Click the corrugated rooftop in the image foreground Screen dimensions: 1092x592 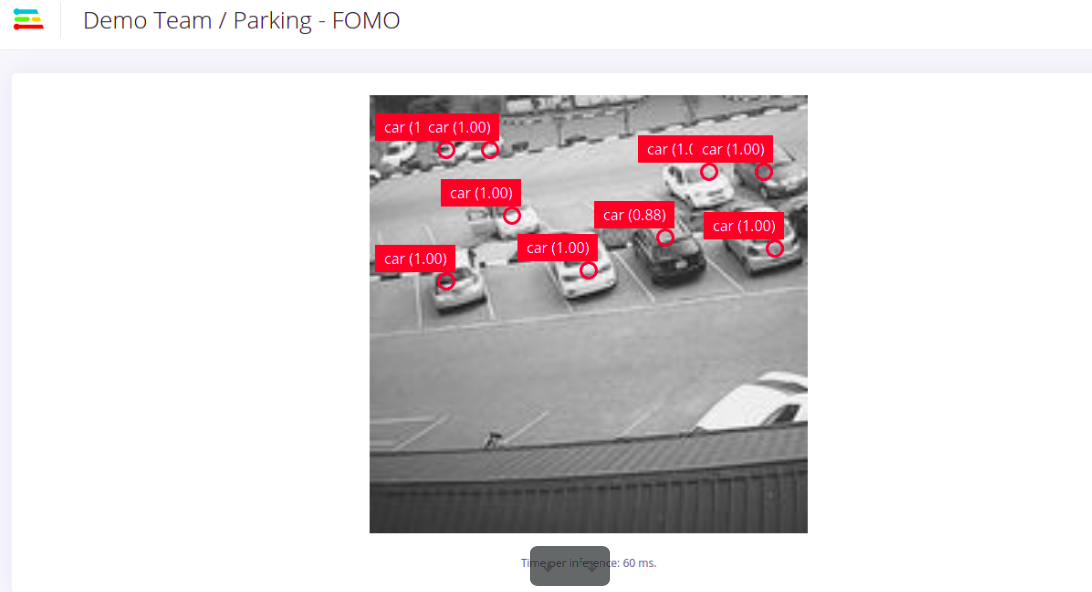pos(588,481)
